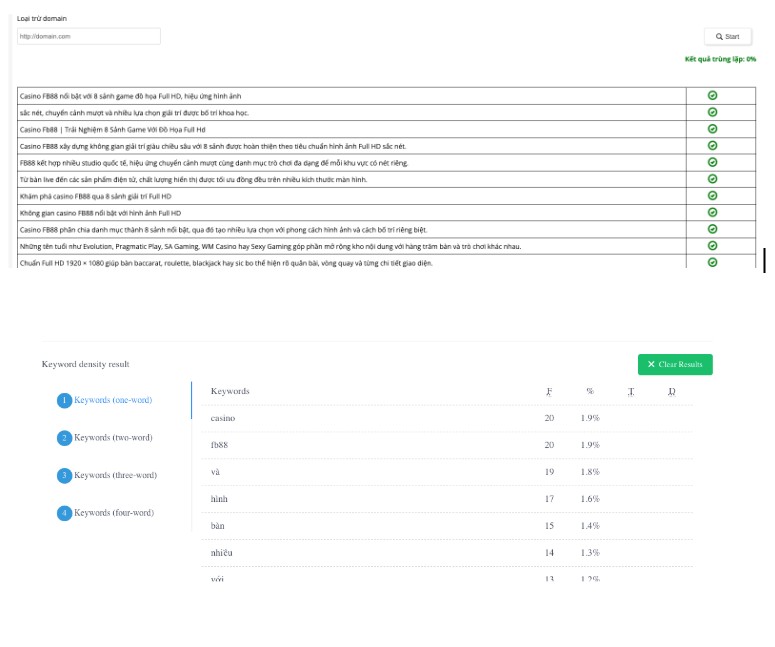This screenshot has width=775, height=647.
Task: Click the number 1 badge beside one-word keywords
Action: (x=64, y=400)
